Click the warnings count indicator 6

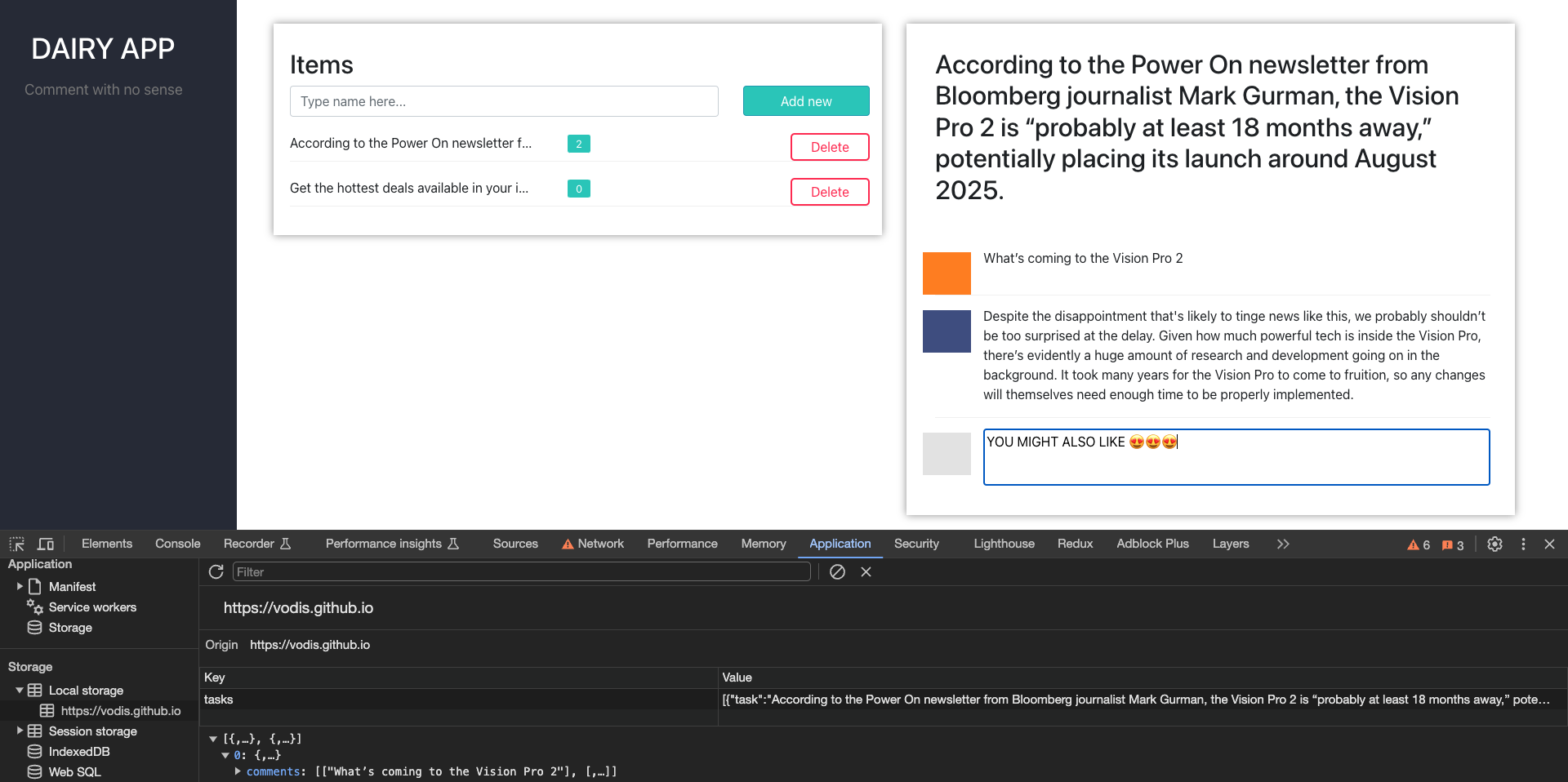pos(1419,544)
